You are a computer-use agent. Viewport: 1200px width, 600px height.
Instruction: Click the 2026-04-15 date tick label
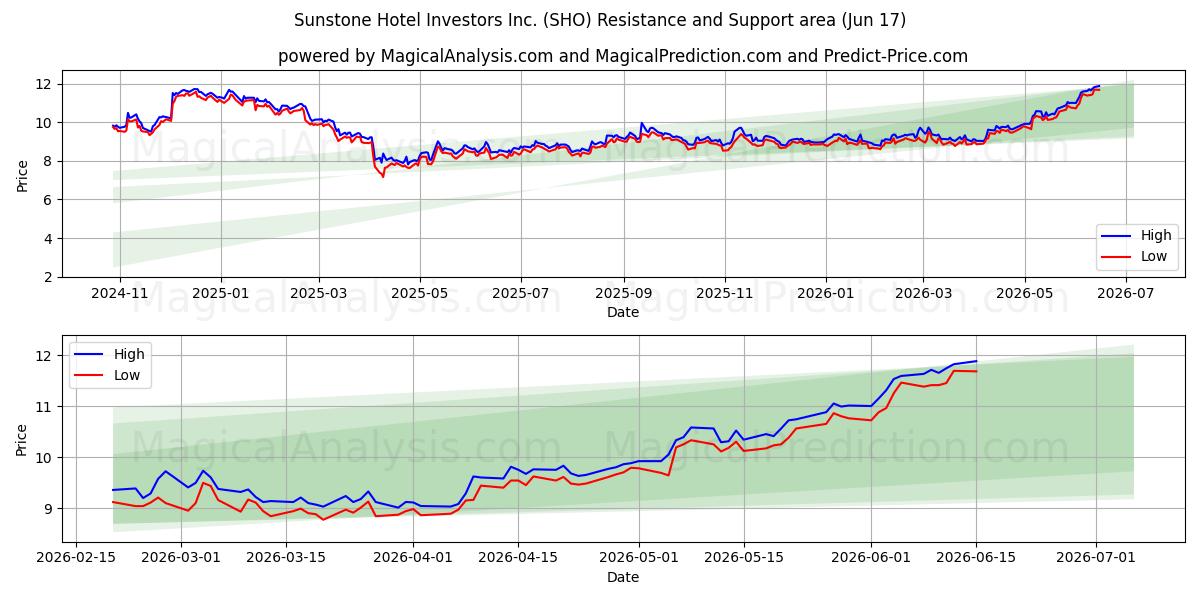coord(518,559)
